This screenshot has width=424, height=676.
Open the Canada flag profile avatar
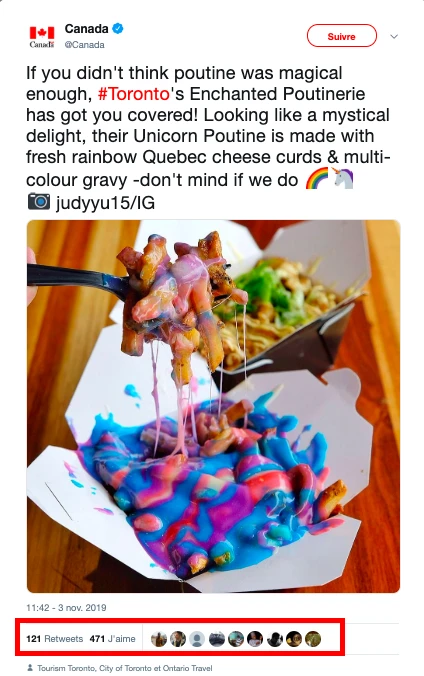[x=42, y=36]
